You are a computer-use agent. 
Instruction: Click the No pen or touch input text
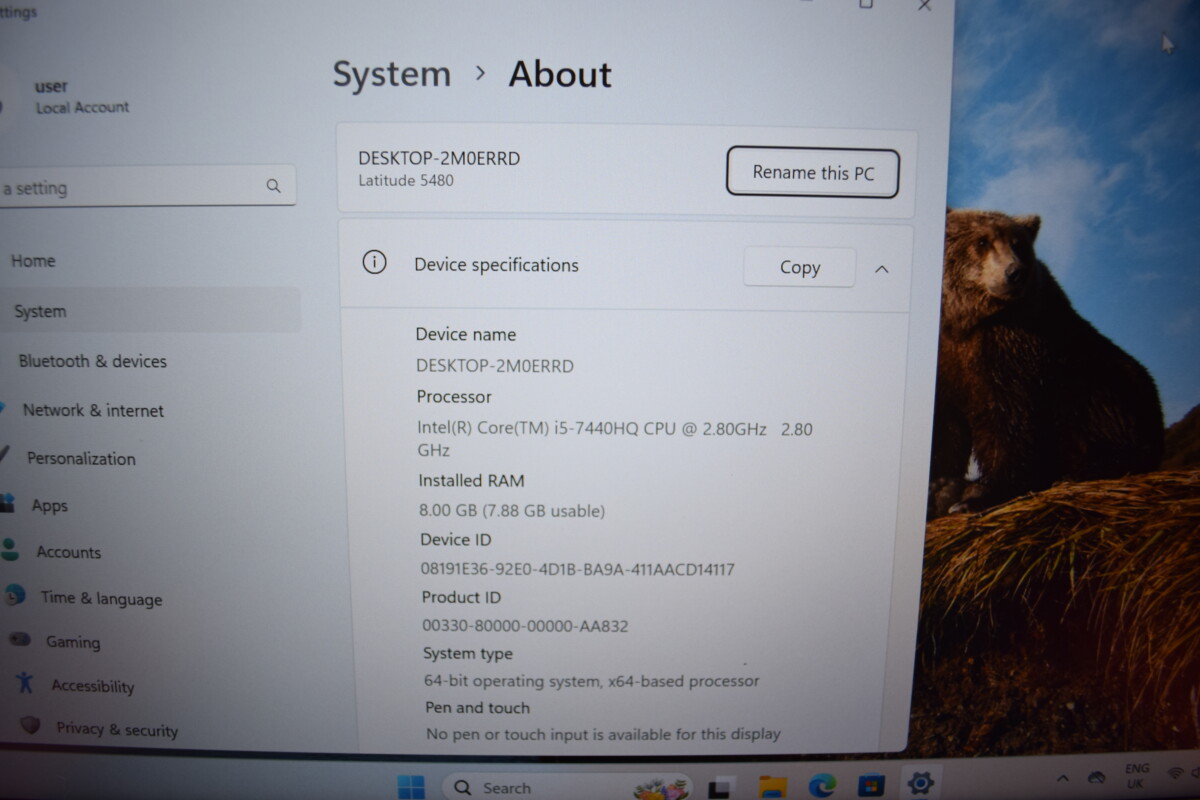(x=603, y=734)
